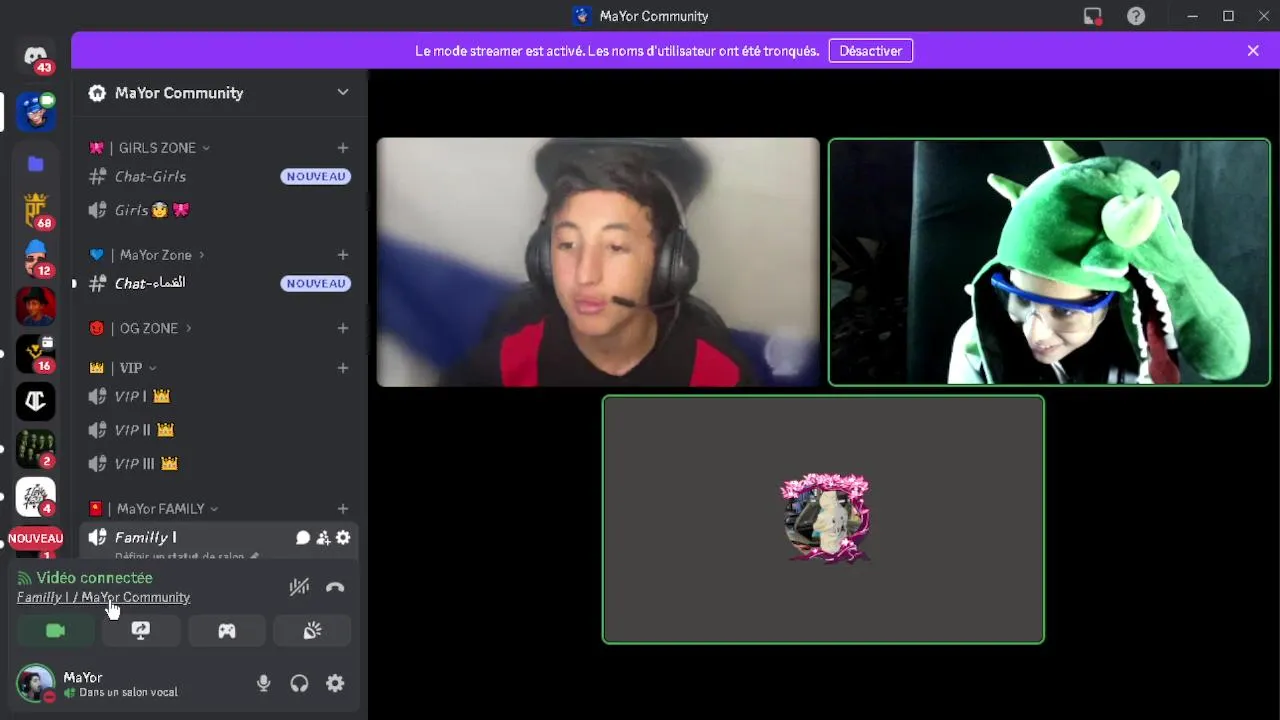The width and height of the screenshot is (1280, 720).
Task: Open the soundboard
Action: [x=312, y=631]
